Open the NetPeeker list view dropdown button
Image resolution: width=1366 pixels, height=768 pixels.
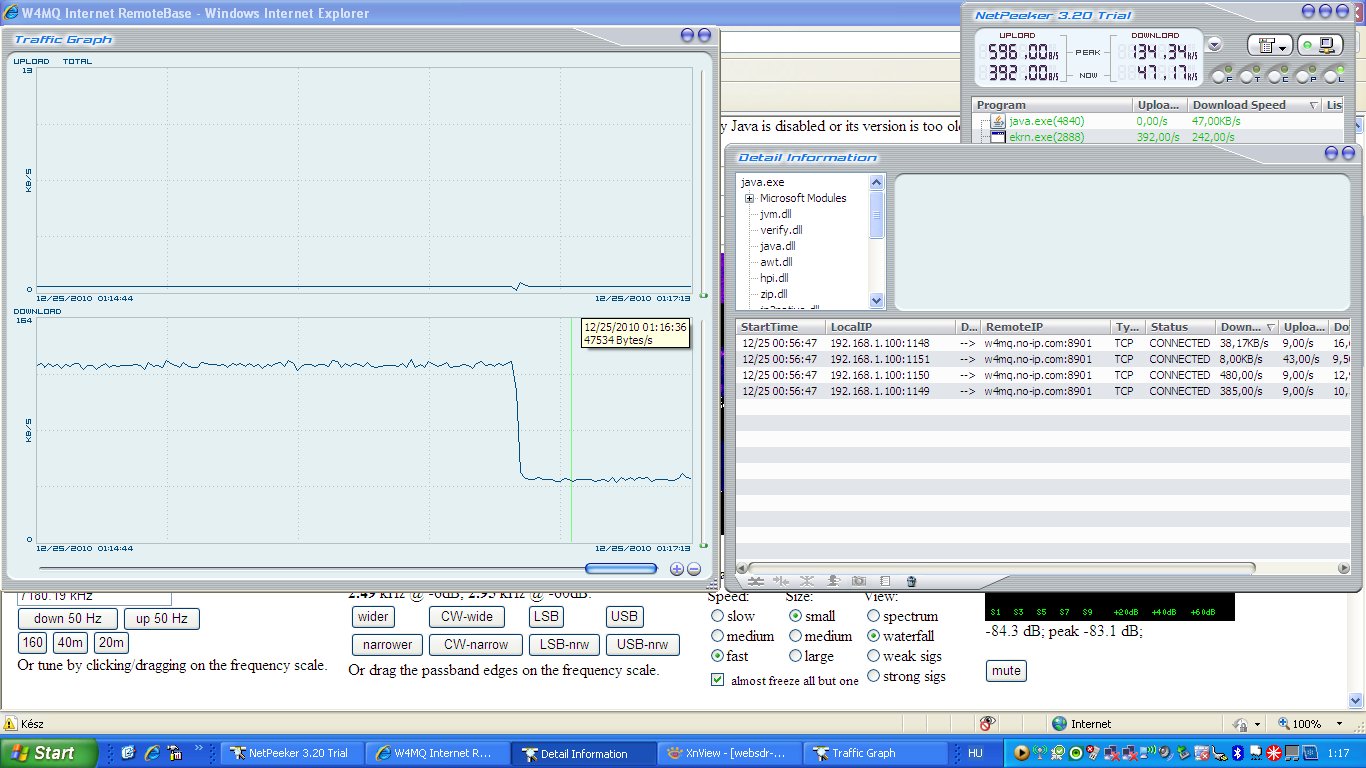[x=1270, y=46]
